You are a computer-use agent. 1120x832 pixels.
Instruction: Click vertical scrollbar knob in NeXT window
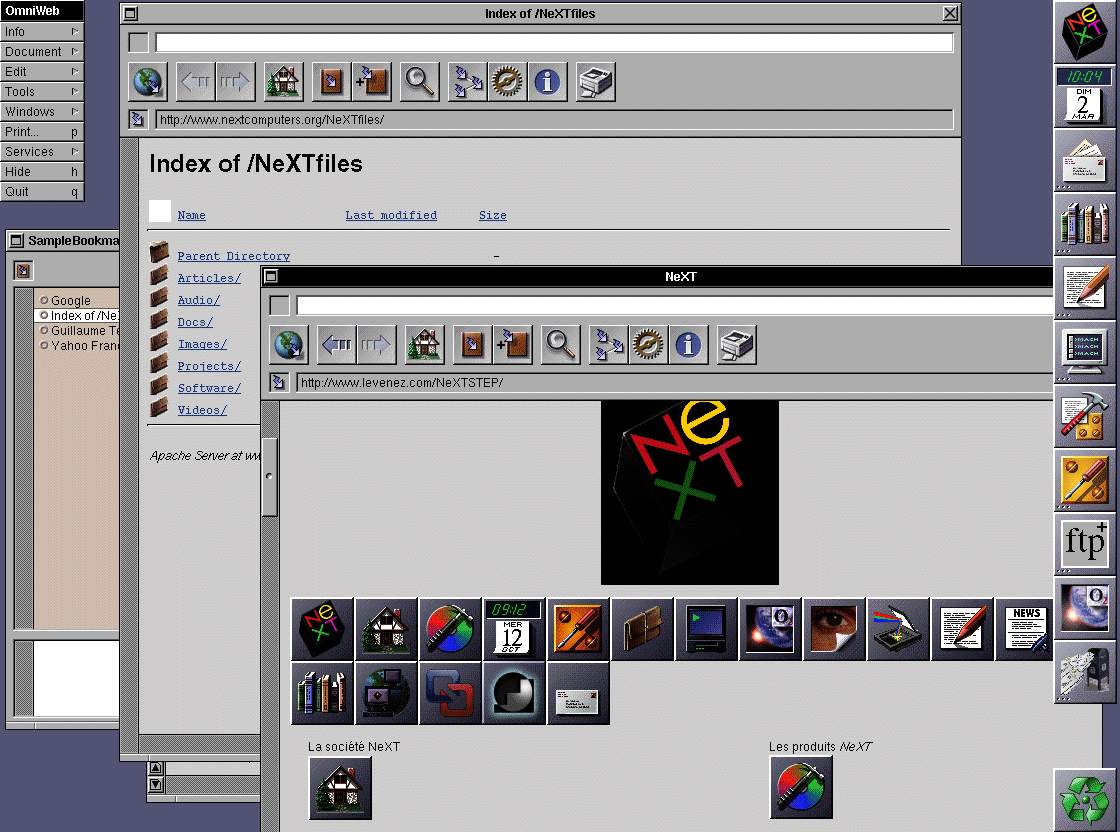pos(269,475)
